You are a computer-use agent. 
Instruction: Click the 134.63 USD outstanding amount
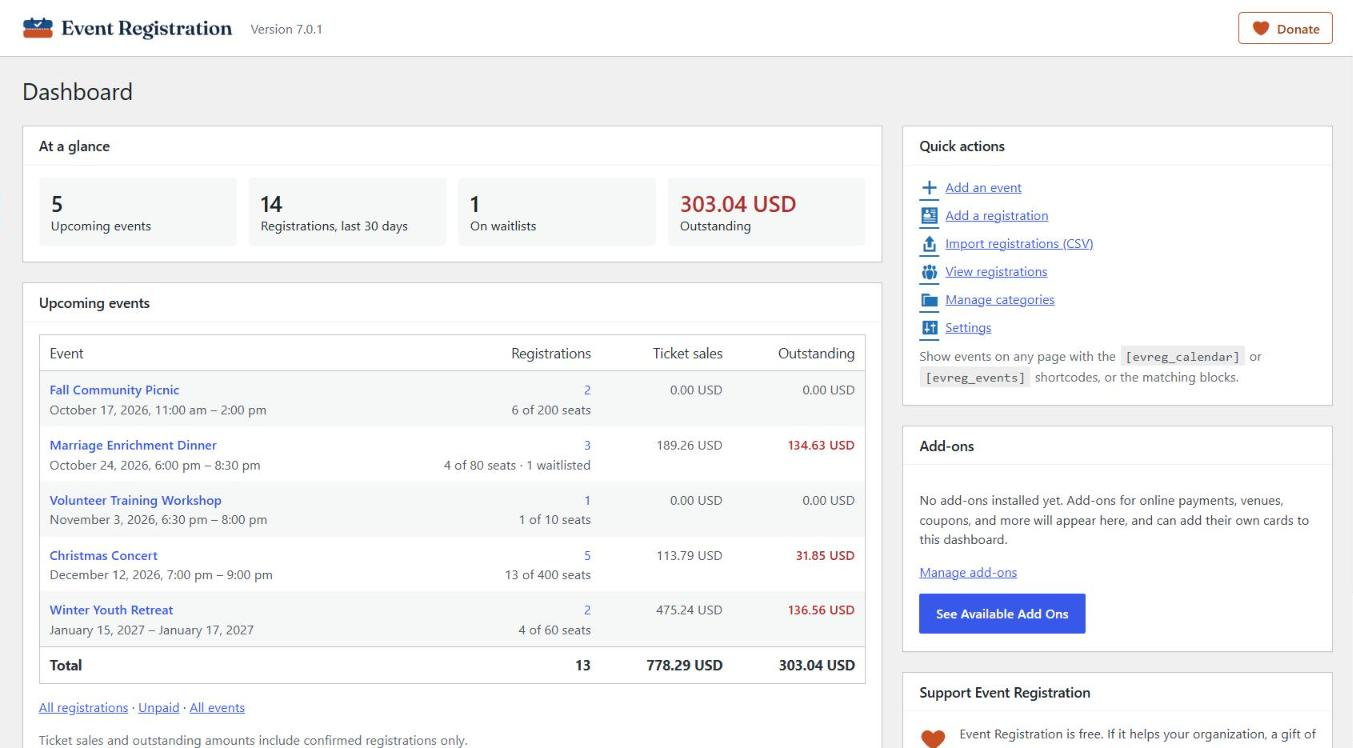(x=821, y=445)
